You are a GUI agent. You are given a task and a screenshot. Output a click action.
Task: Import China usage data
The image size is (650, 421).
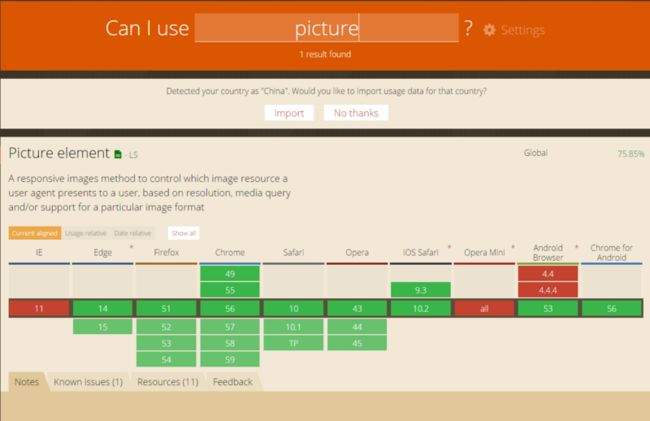click(x=289, y=113)
